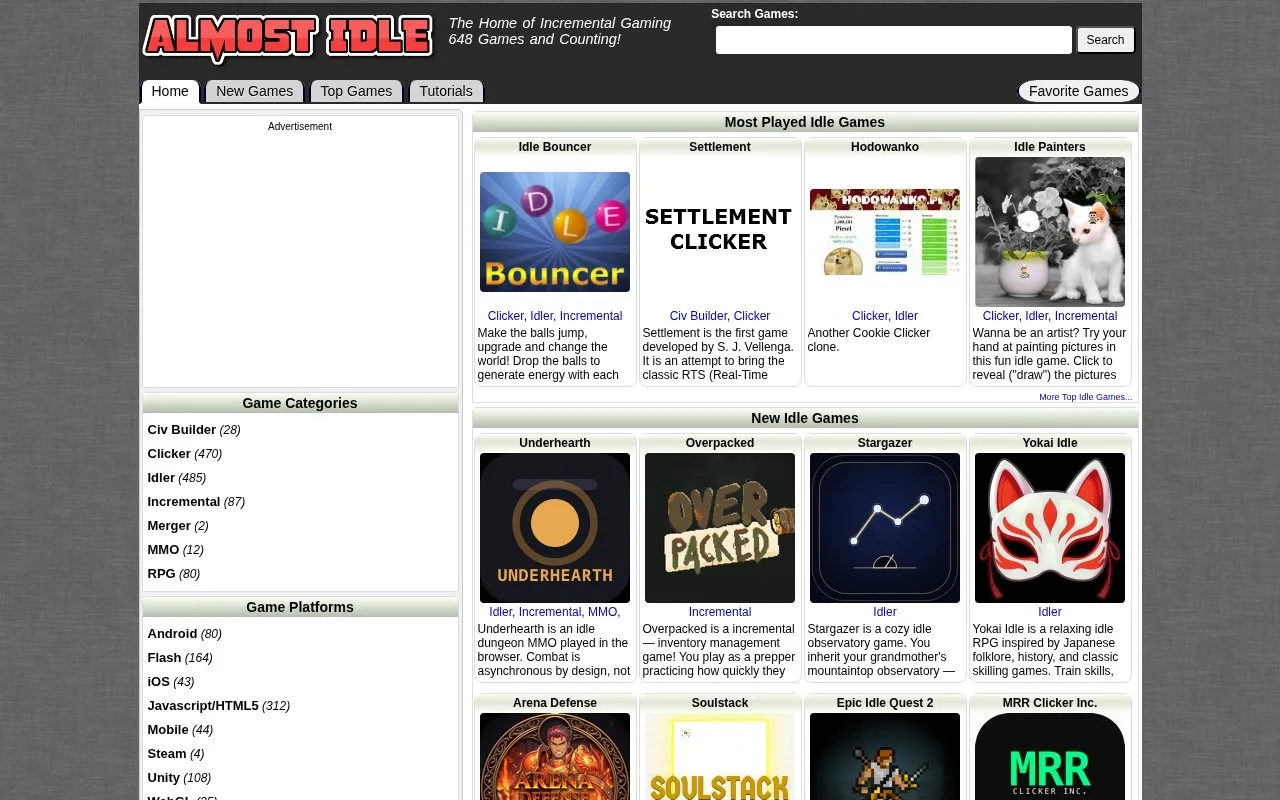
Task: Open the Arena Defense game icon
Action: point(555,756)
